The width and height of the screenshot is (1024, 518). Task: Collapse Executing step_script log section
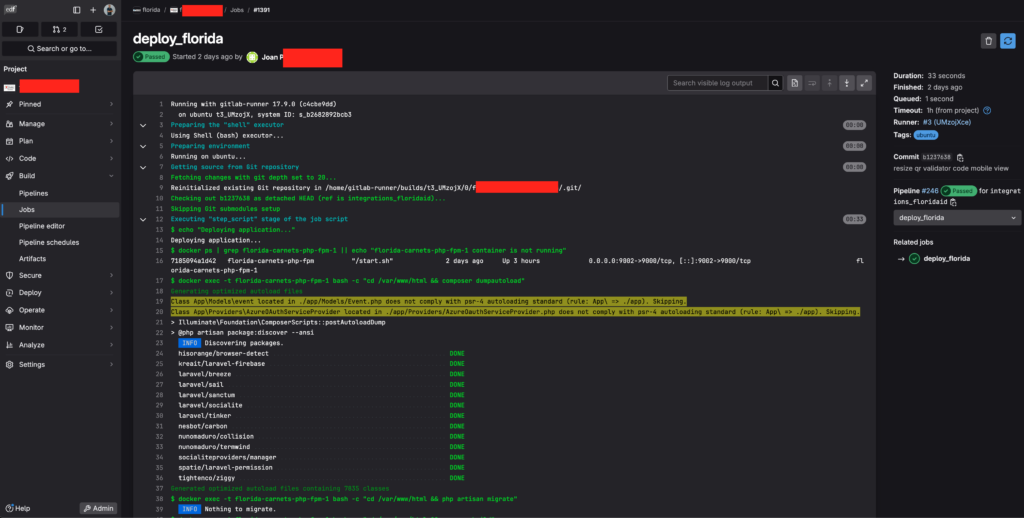[143, 219]
